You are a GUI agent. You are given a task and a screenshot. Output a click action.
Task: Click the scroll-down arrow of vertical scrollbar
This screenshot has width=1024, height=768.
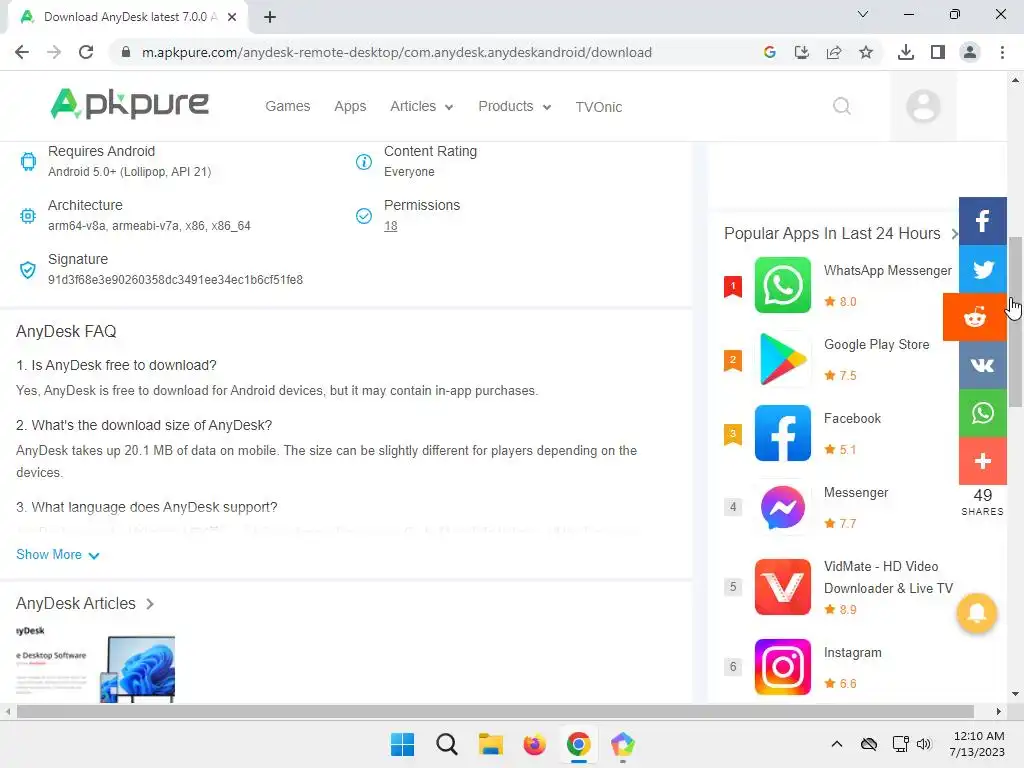(1015, 694)
